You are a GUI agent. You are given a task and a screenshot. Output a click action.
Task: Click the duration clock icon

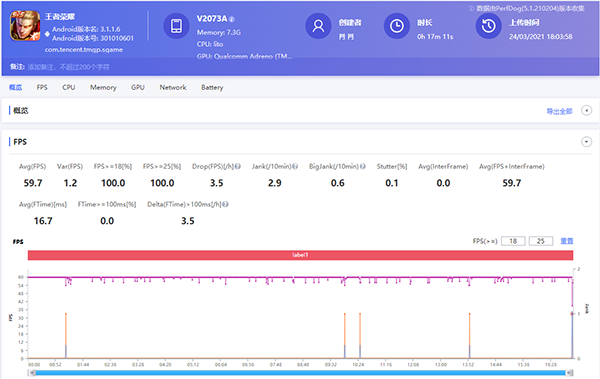pyautogui.click(x=396, y=26)
